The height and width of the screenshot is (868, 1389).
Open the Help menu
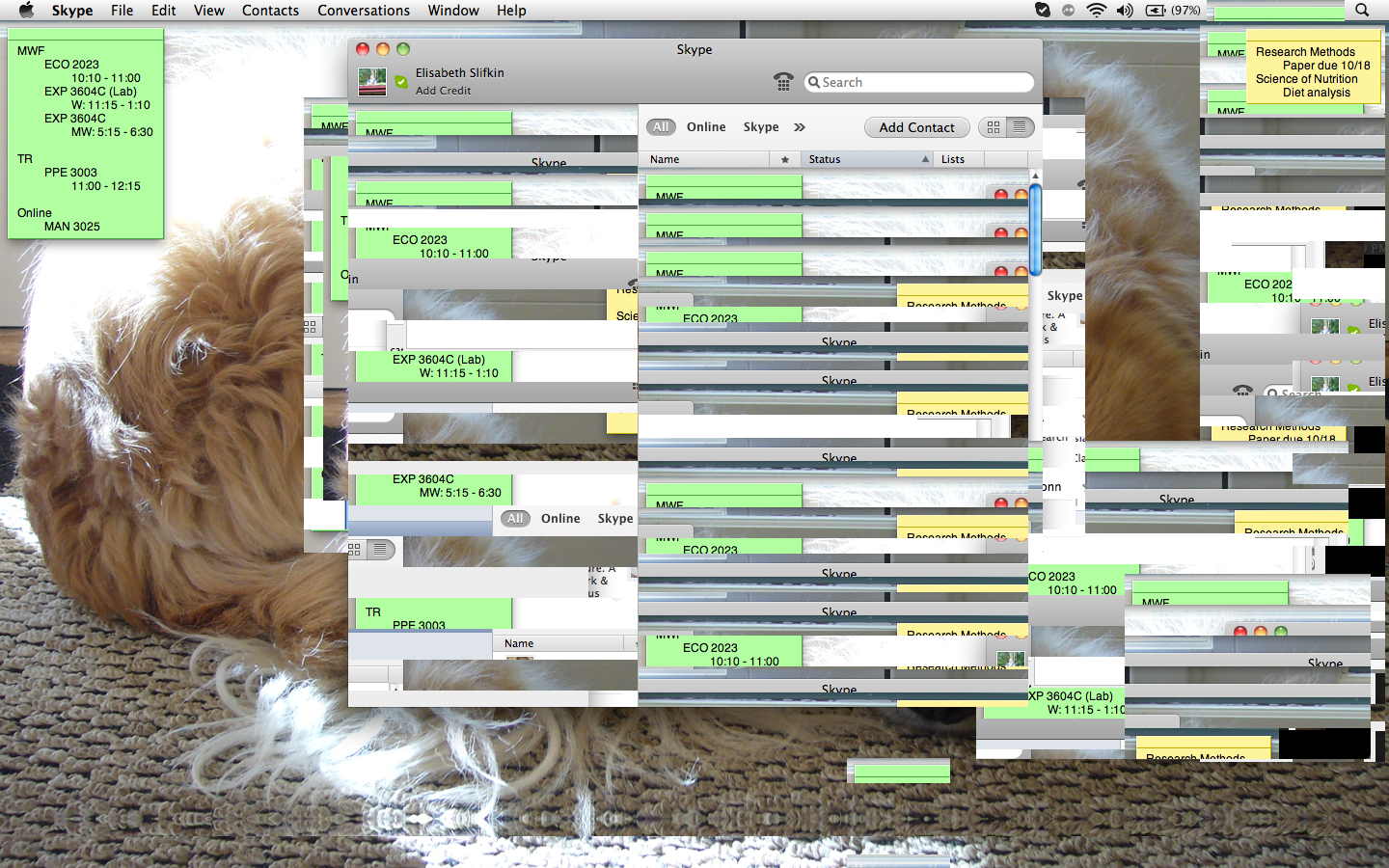511,11
